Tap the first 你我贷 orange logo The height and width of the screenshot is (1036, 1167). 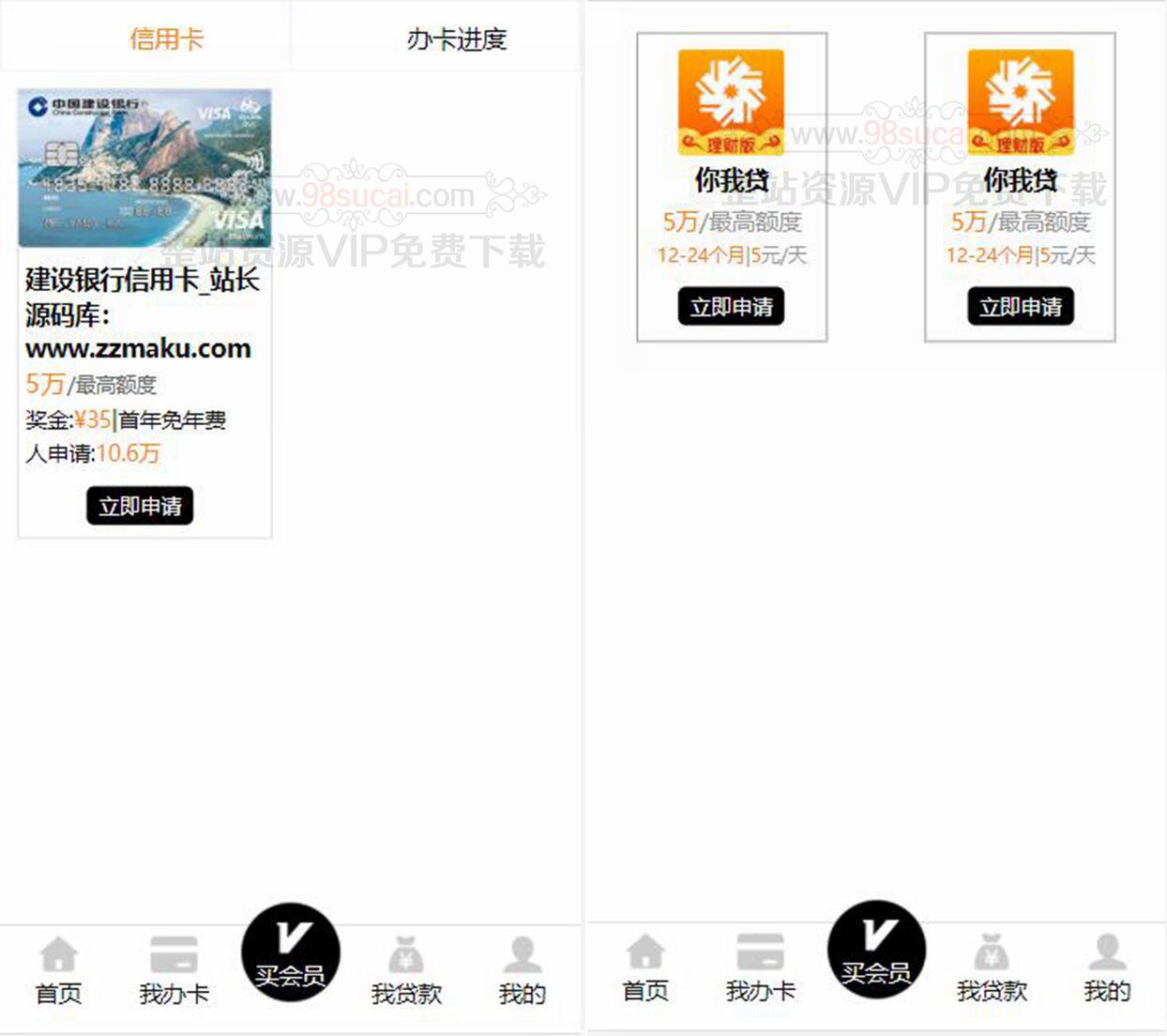tap(731, 102)
